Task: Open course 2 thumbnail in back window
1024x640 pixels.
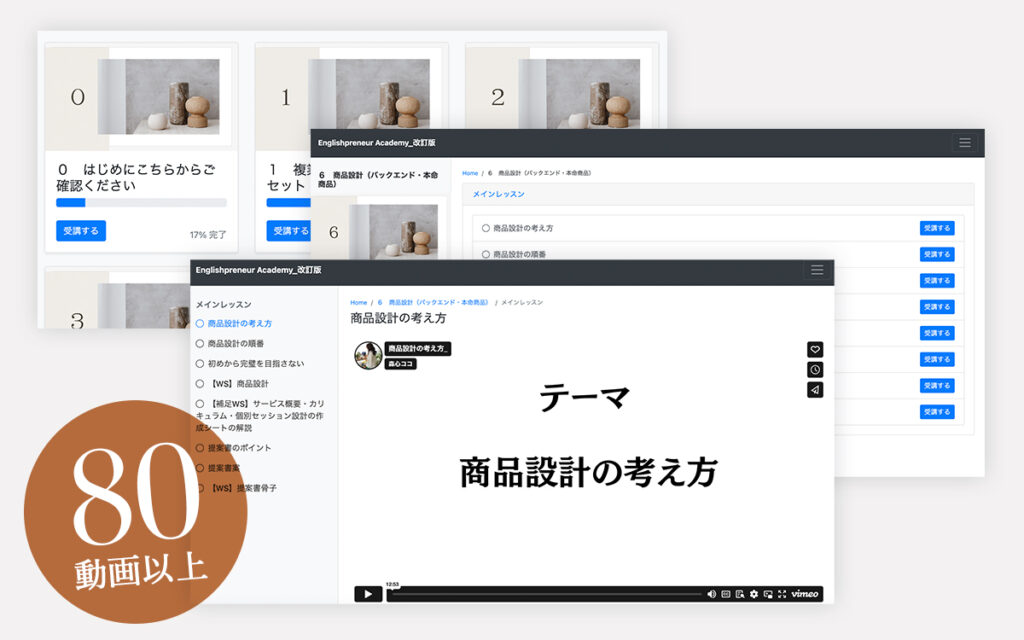Action: coord(561,88)
